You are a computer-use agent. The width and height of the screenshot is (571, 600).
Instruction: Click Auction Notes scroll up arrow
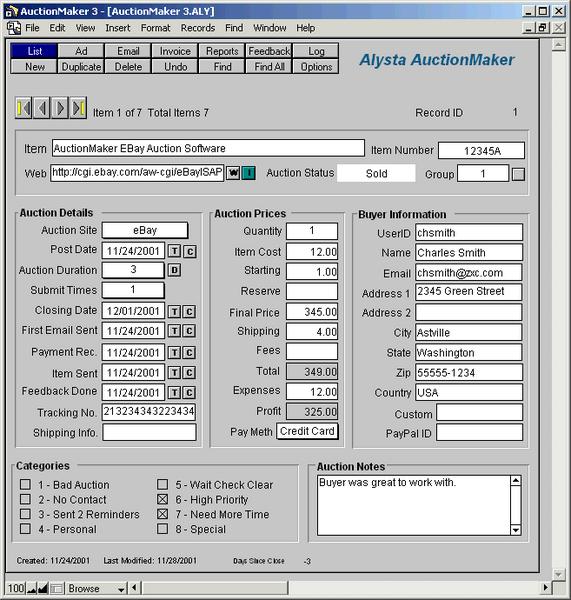pos(516,481)
